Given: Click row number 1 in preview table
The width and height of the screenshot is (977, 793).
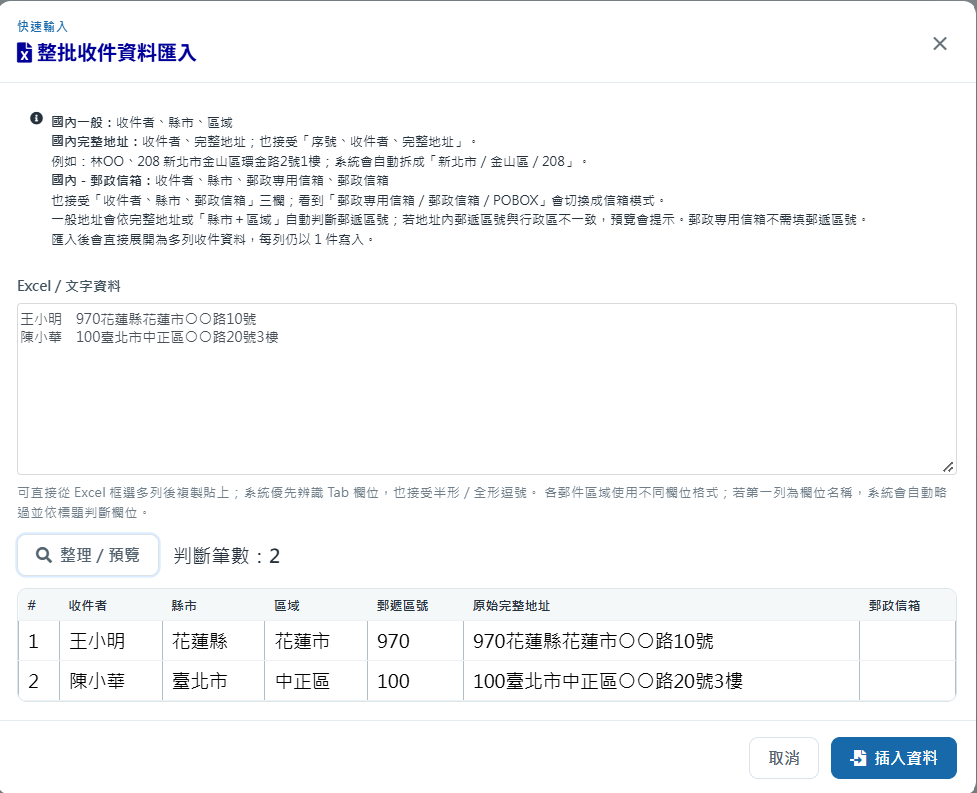Looking at the screenshot, I should tap(39, 641).
